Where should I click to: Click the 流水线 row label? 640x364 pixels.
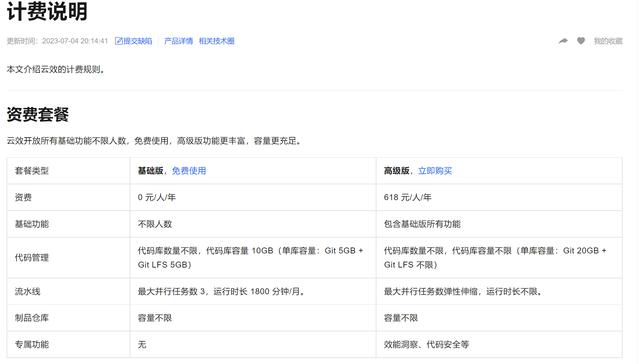click(x=27, y=291)
